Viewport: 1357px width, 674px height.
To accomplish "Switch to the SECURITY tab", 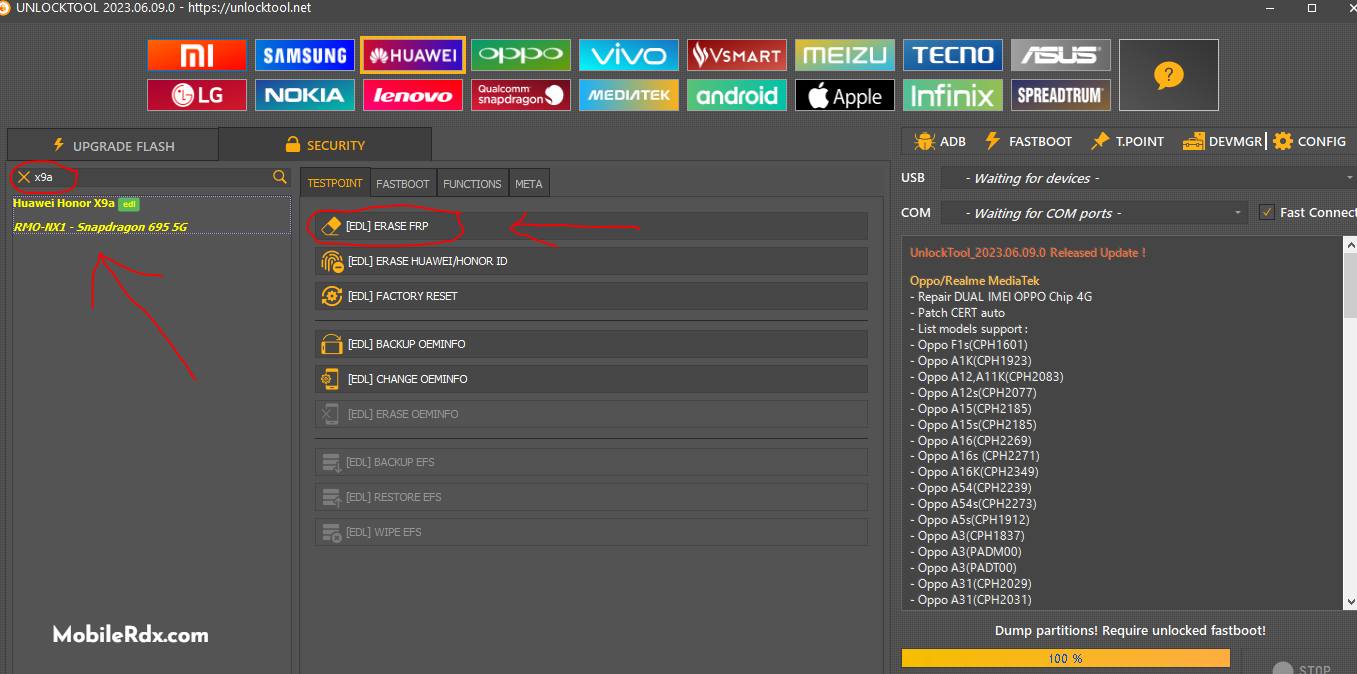I will (325, 144).
